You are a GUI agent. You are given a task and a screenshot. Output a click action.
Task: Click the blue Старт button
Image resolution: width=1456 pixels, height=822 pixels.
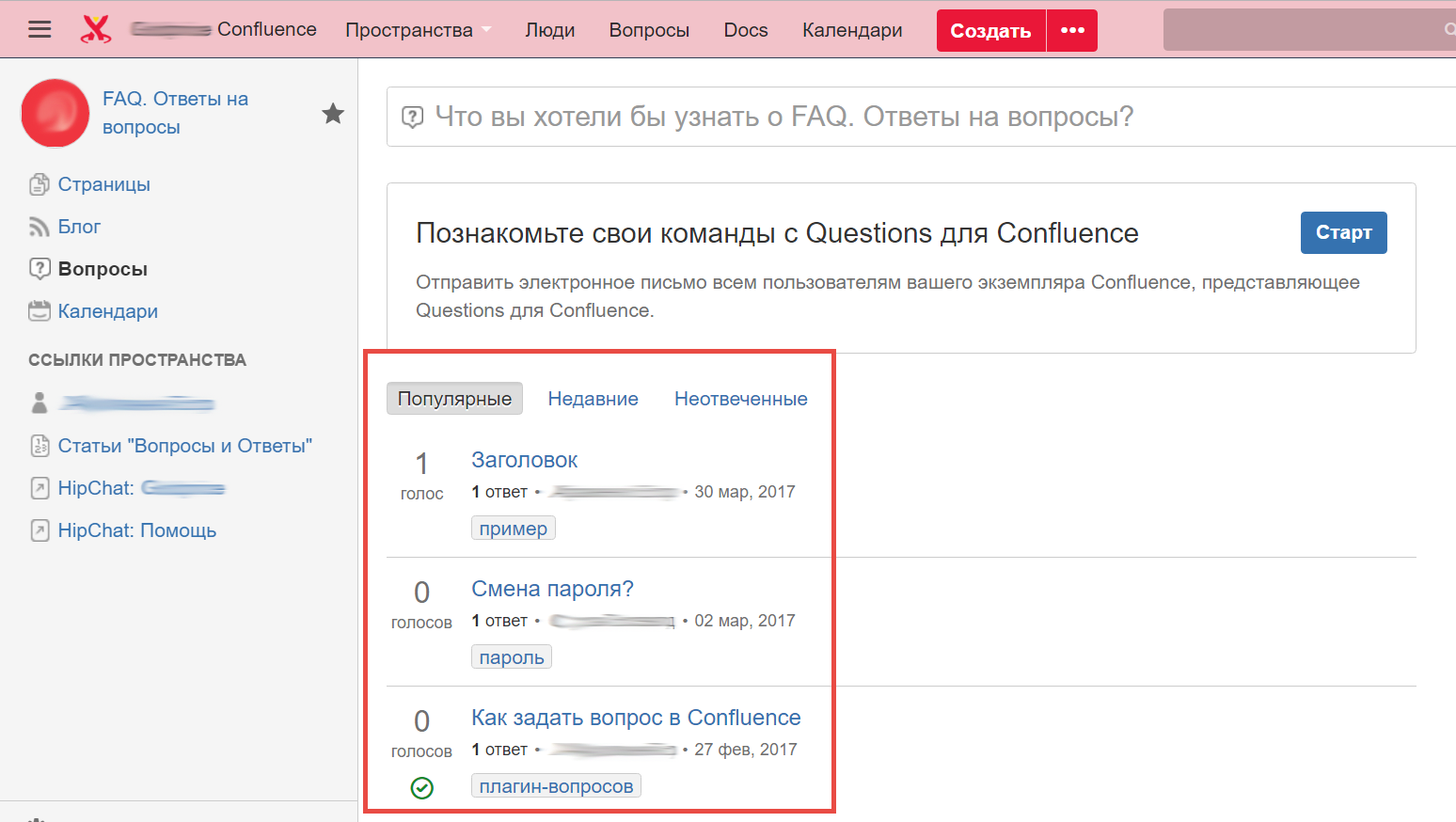pyautogui.click(x=1343, y=232)
